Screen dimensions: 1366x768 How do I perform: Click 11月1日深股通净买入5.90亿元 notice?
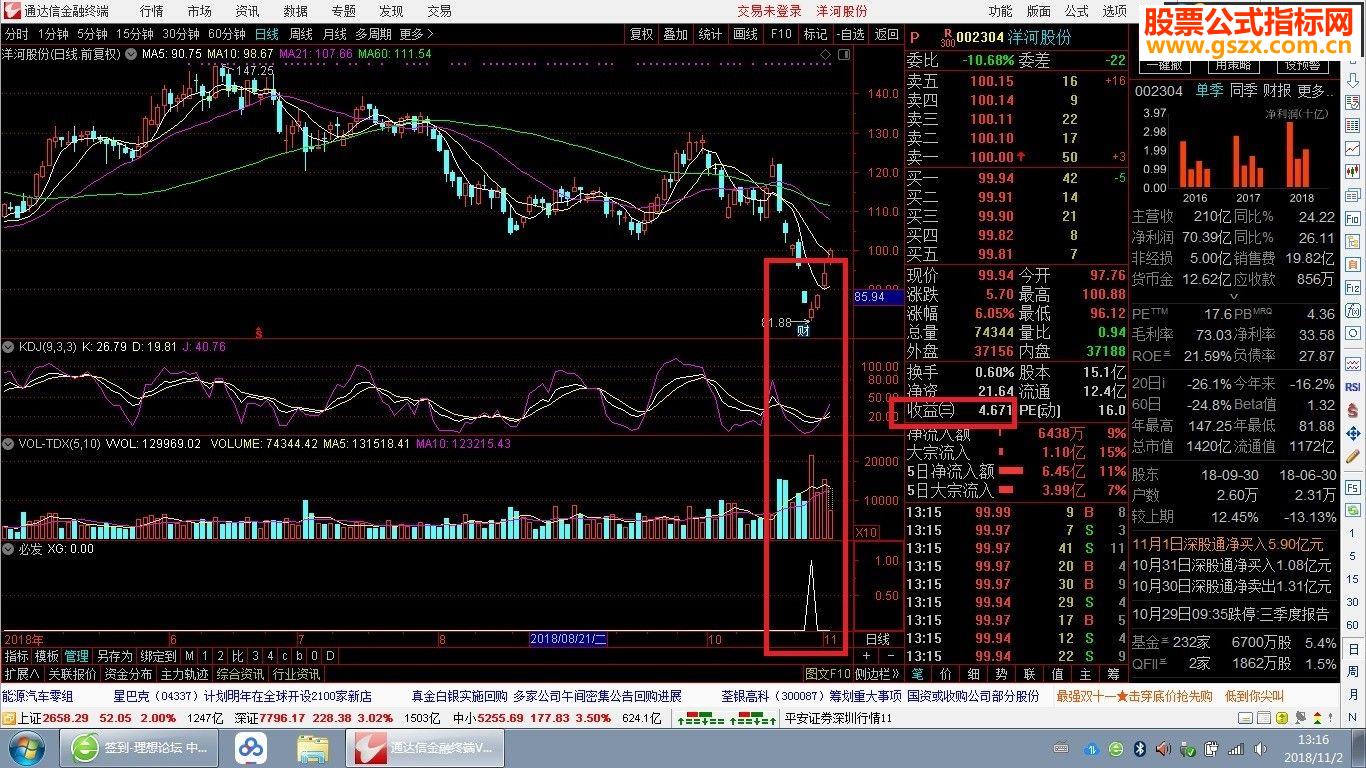tap(1228, 545)
